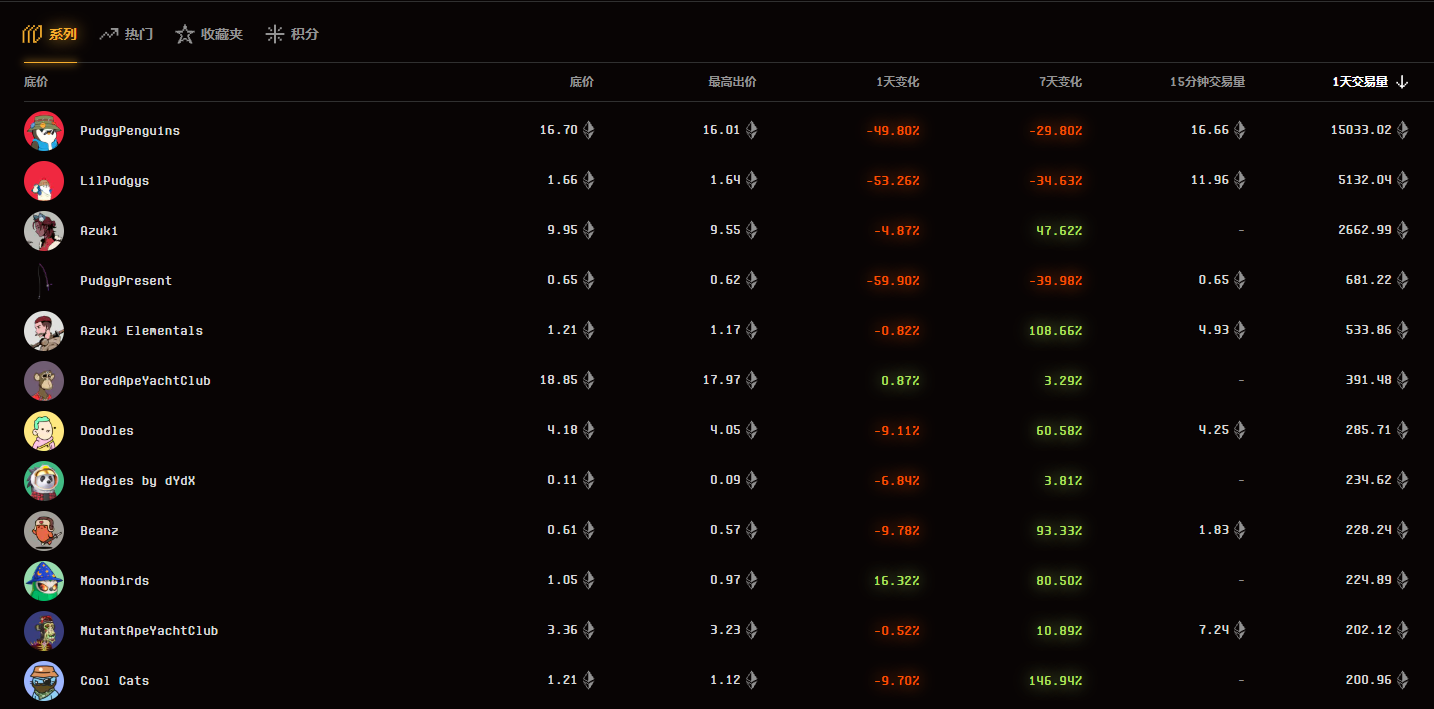Image resolution: width=1434 pixels, height=709 pixels.
Task: Open the Doodles collection name
Action: coord(107,431)
